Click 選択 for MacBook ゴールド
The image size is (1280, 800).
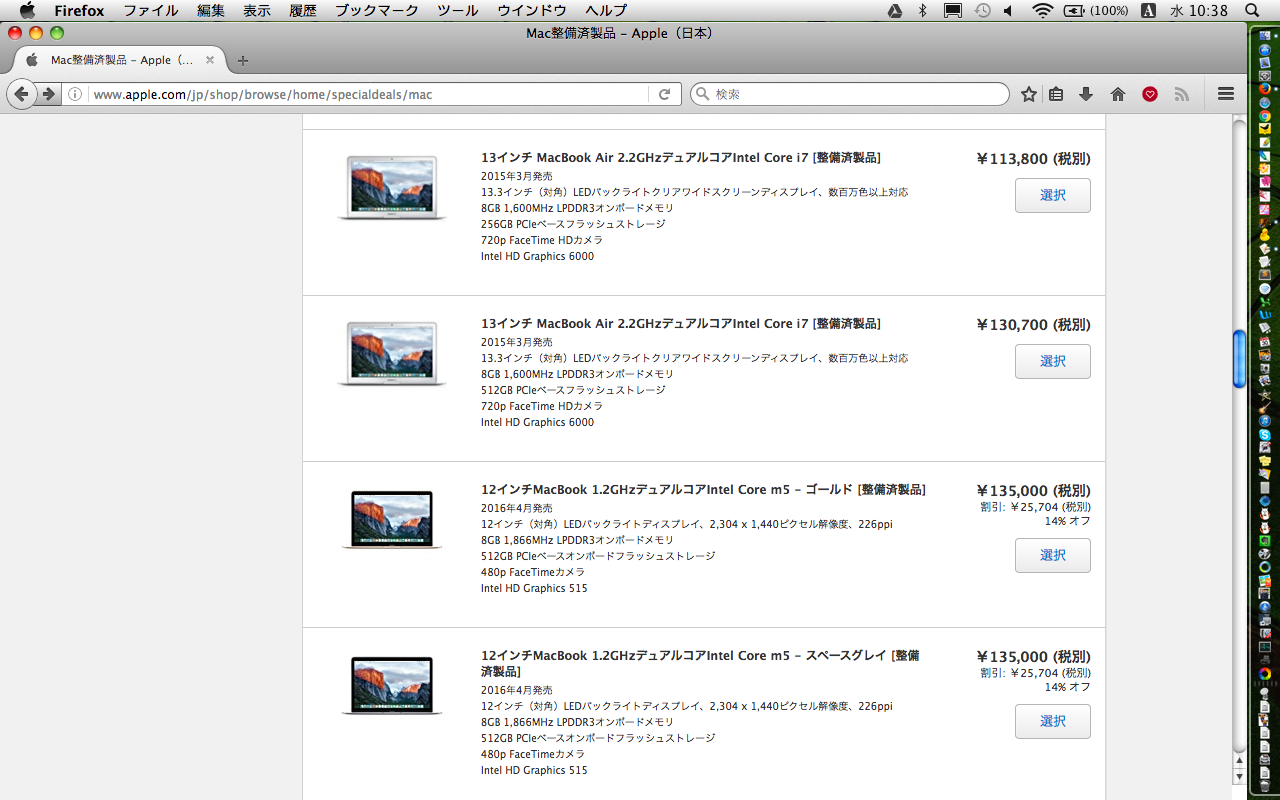1053,555
